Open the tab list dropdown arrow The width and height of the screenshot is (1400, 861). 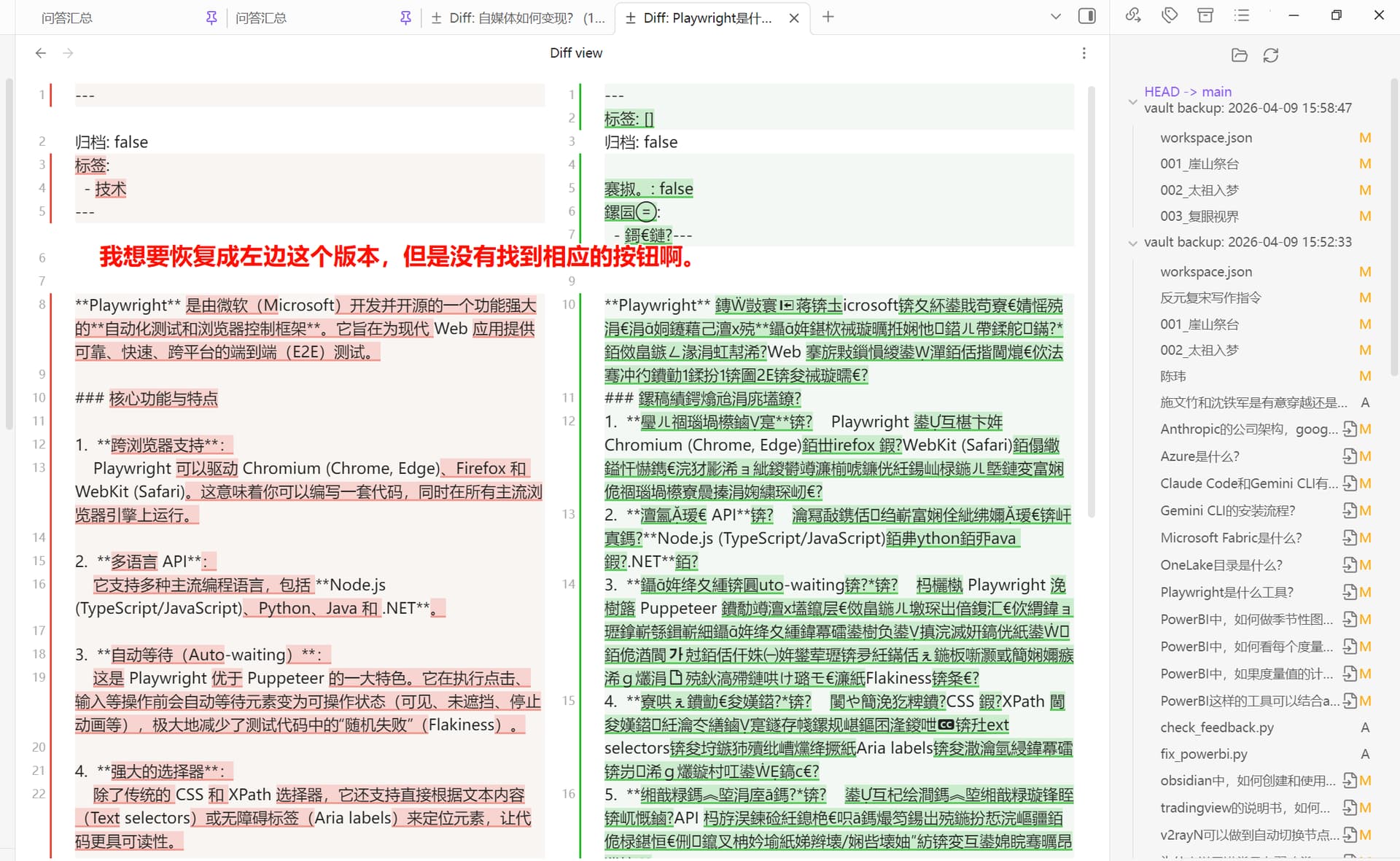(1055, 17)
